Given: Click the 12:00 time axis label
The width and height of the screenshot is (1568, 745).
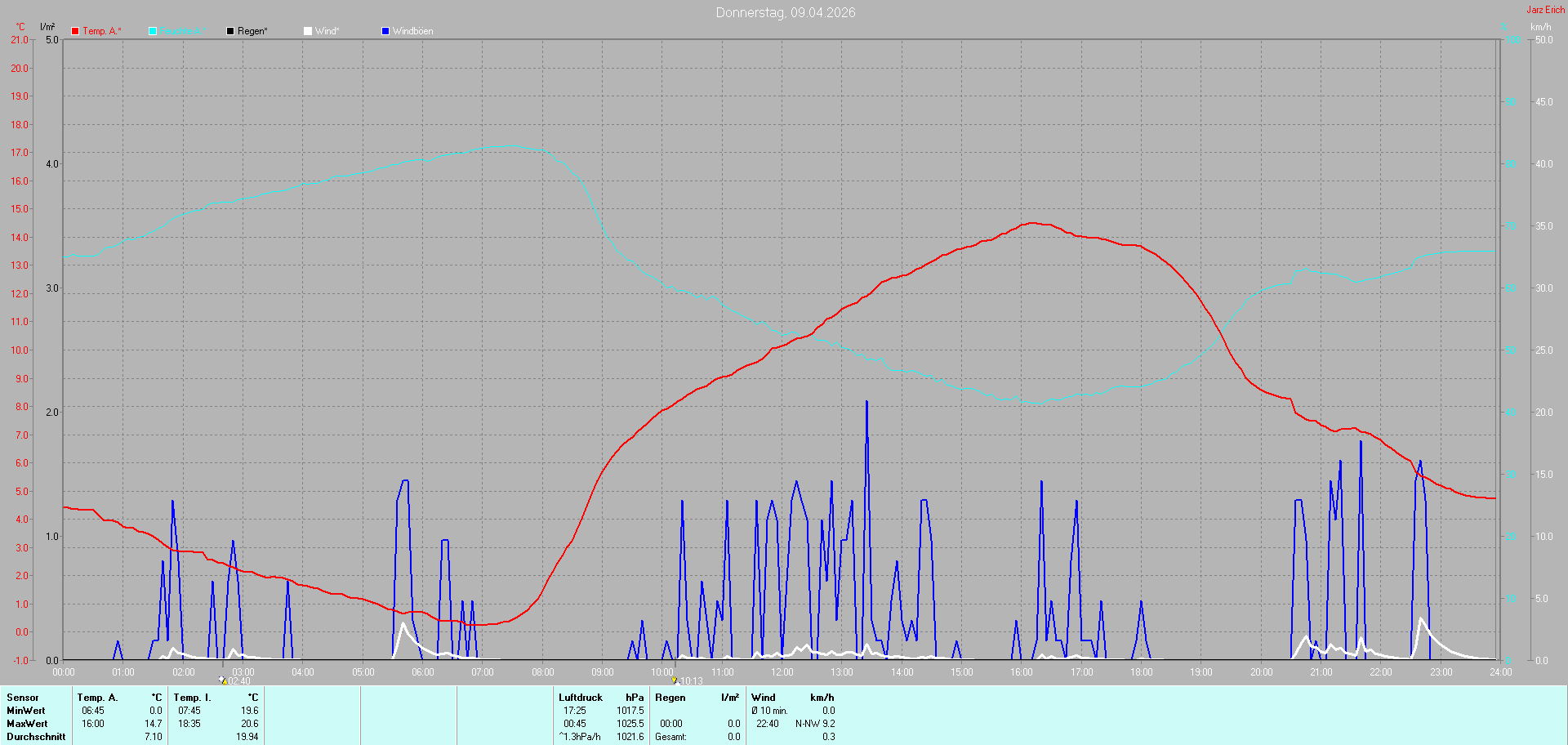Looking at the screenshot, I should (x=782, y=672).
